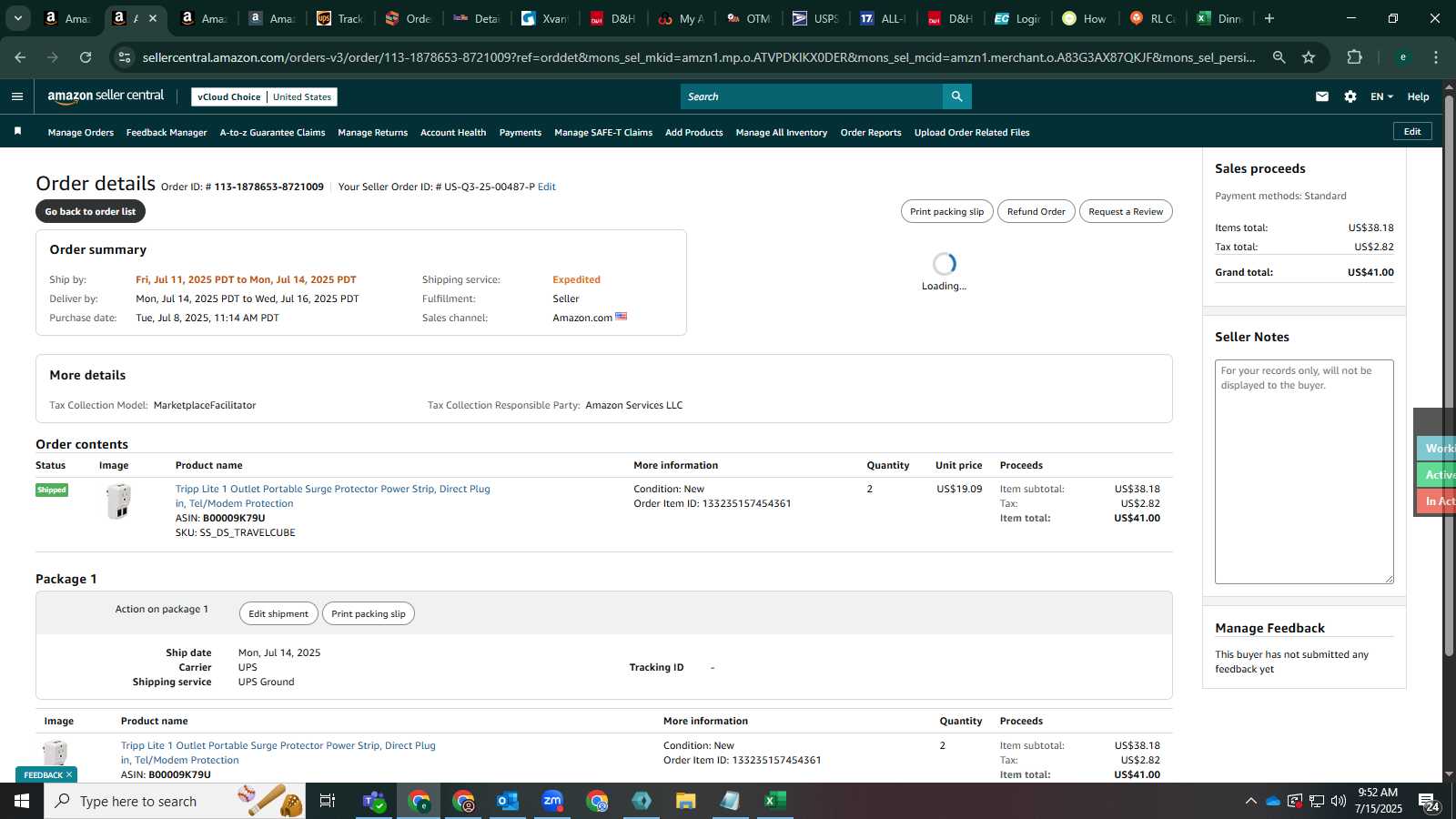Open the messages envelope icon
Screen dimensions: 1456x819
pos(1322,96)
